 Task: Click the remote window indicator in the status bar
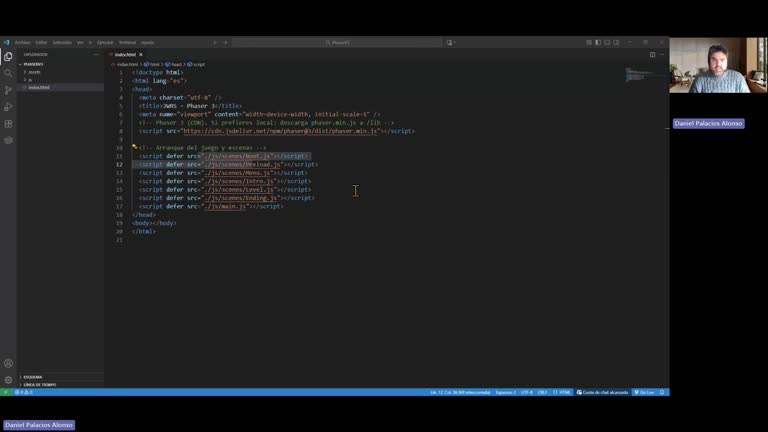coord(5,392)
